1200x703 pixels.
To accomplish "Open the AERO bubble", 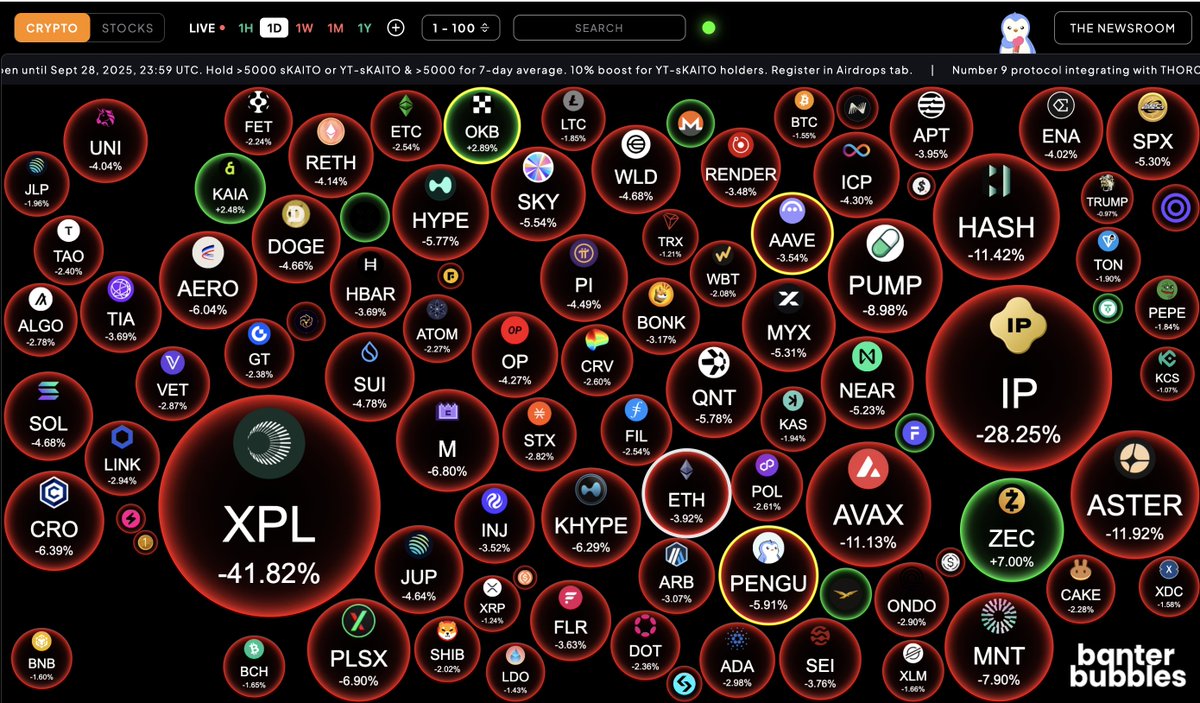I will (x=208, y=281).
